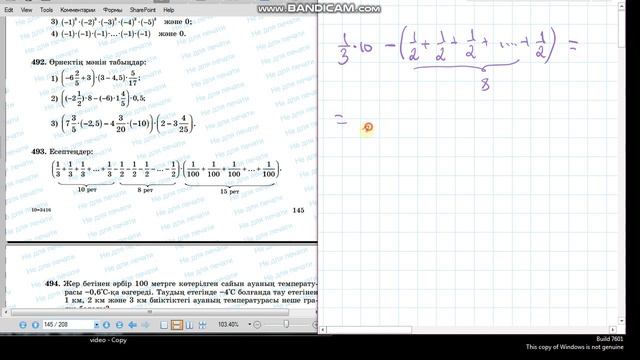Open the zoom level dropdown at 103.40%
Viewport: 640px width, 360px height.
249,324
